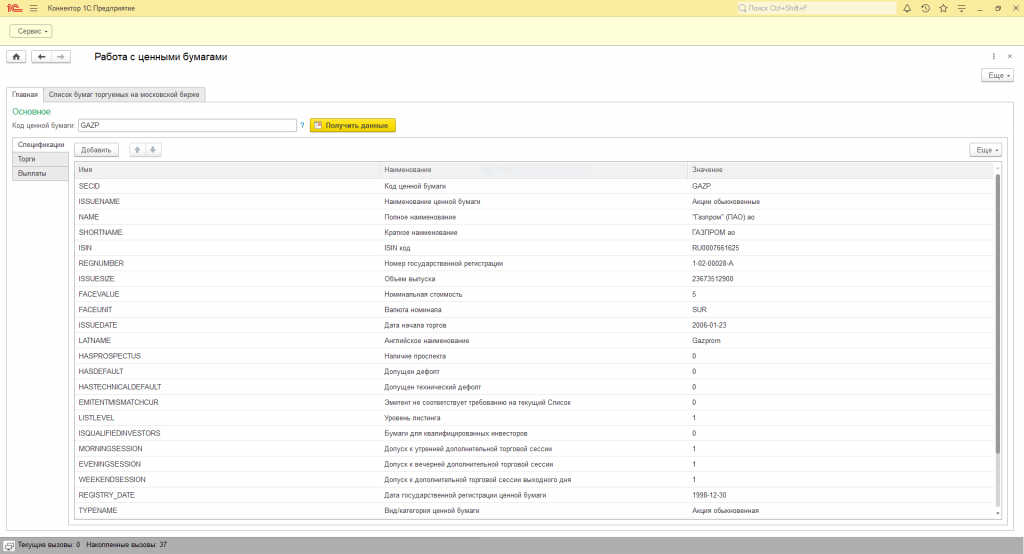
Task: Move row down arrow button
Action: (x=153, y=150)
